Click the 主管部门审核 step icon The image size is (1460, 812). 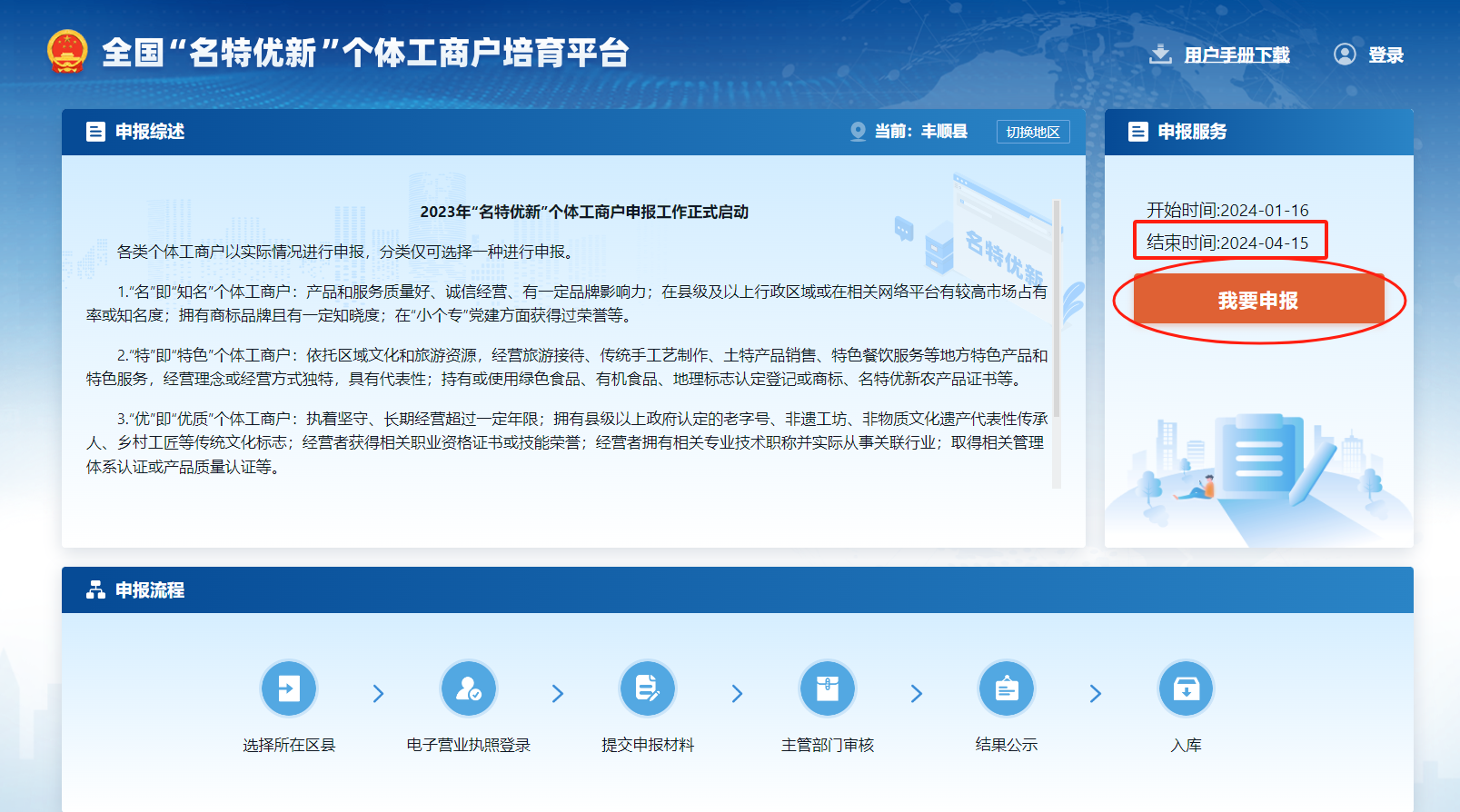[828, 688]
